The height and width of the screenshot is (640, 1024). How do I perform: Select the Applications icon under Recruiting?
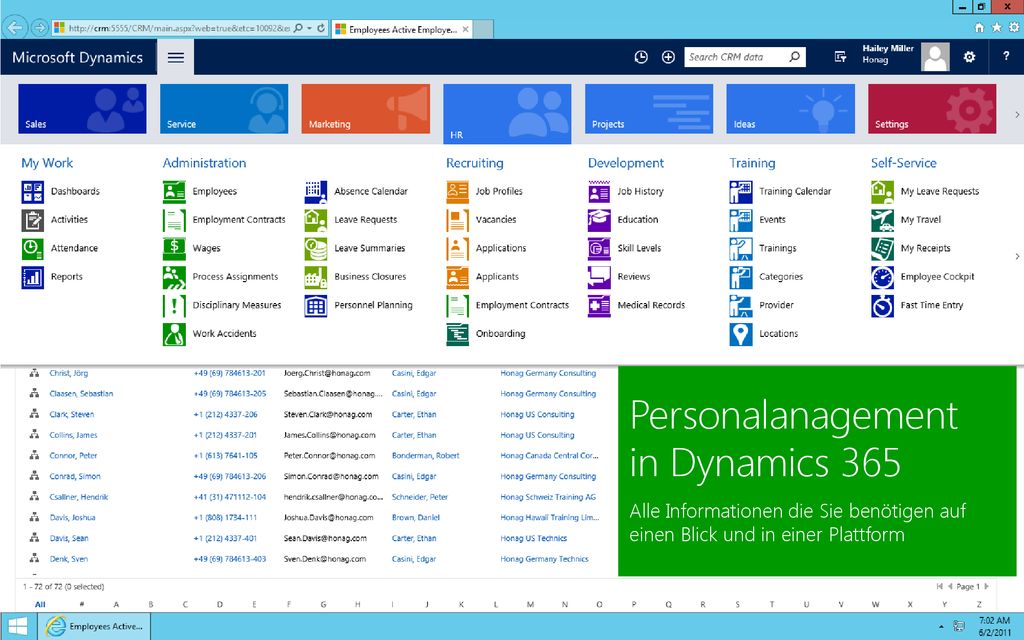(458, 248)
